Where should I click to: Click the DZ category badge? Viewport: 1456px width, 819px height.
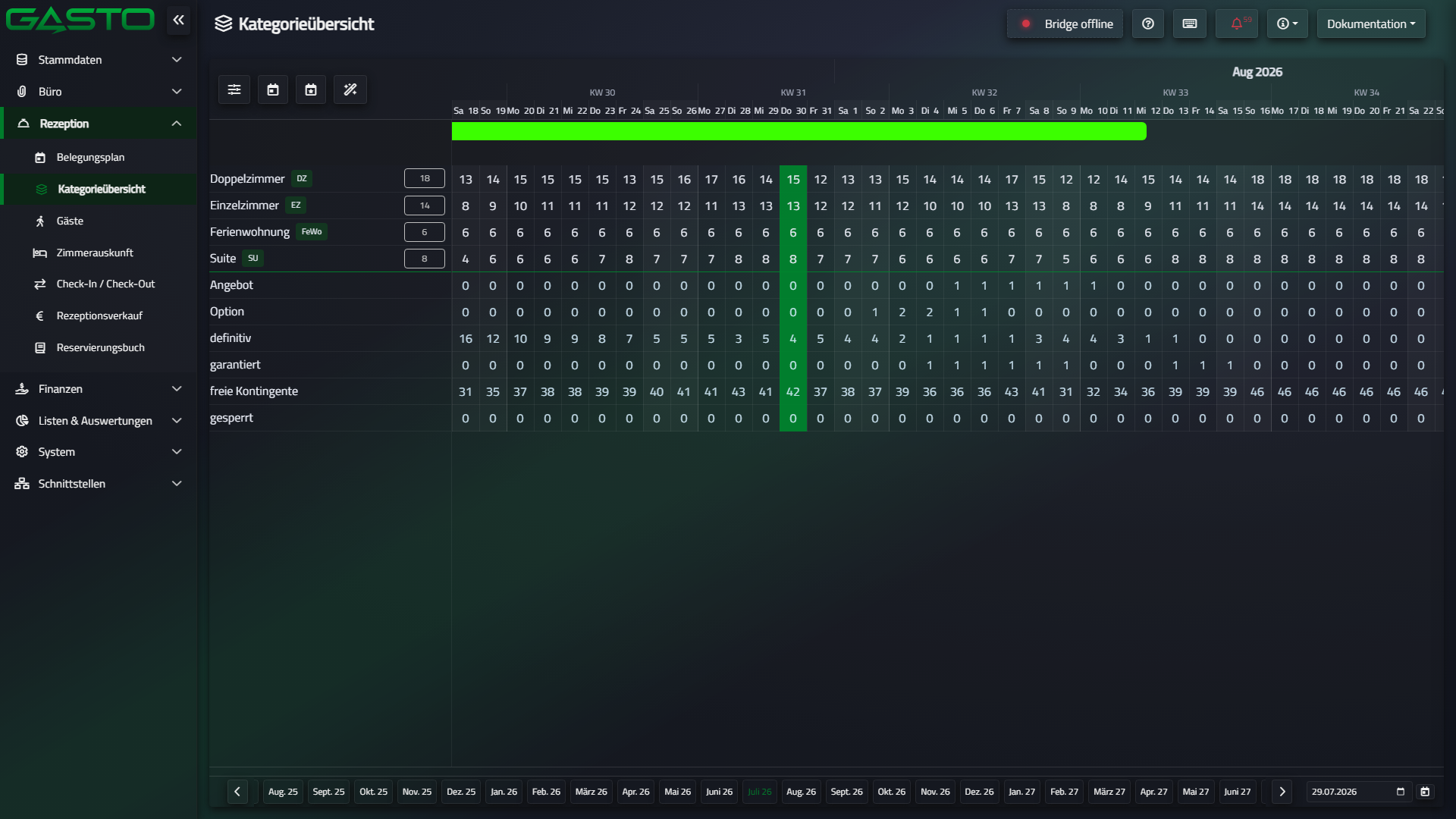coord(302,179)
